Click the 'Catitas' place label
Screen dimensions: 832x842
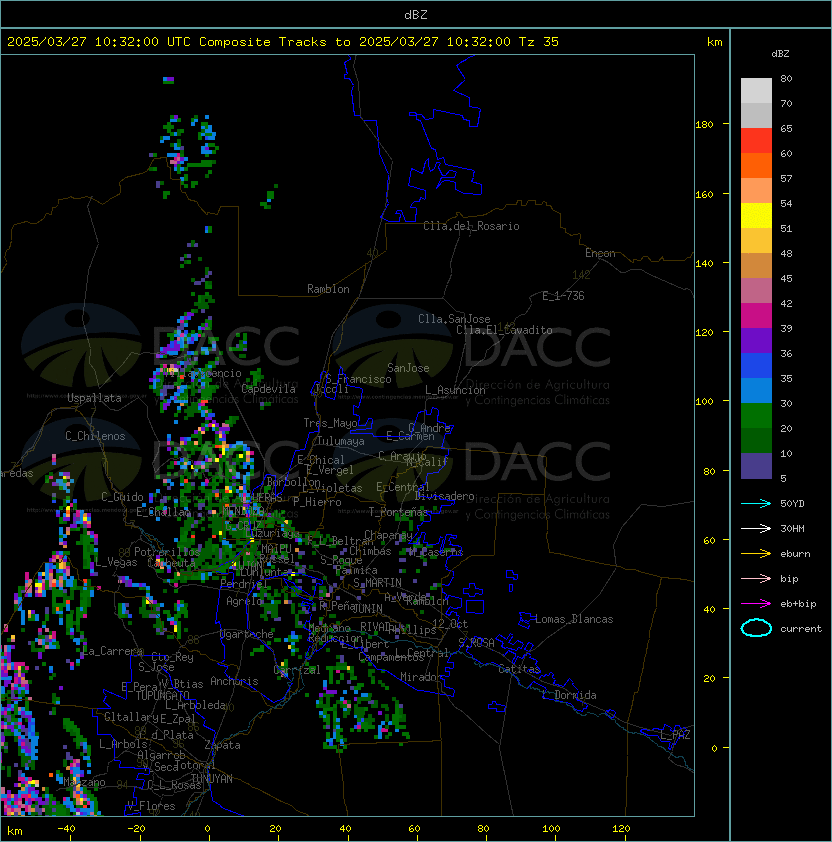coord(519,669)
